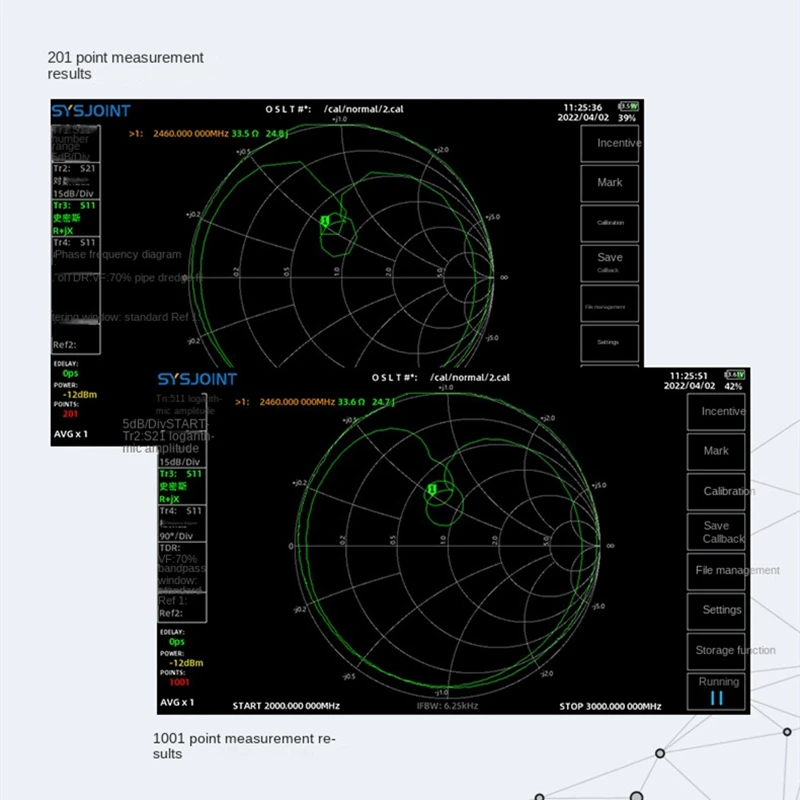The height and width of the screenshot is (800, 800).
Task: Click the 11:25:51 clock display
Action: pos(689,376)
